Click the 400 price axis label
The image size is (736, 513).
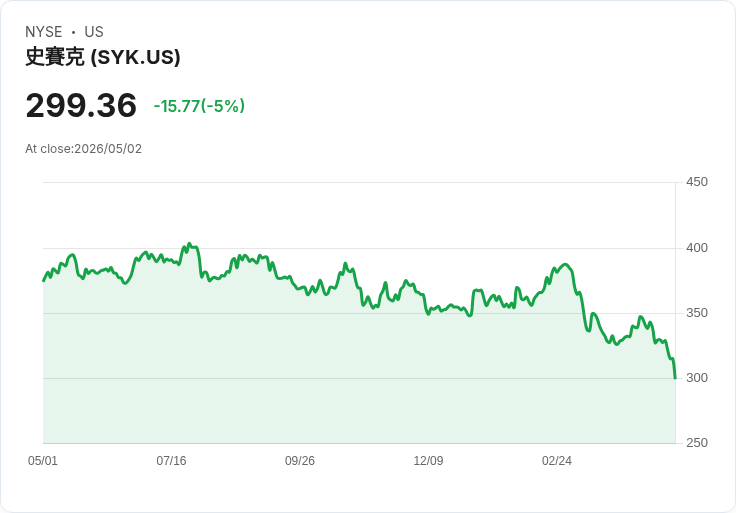click(697, 247)
